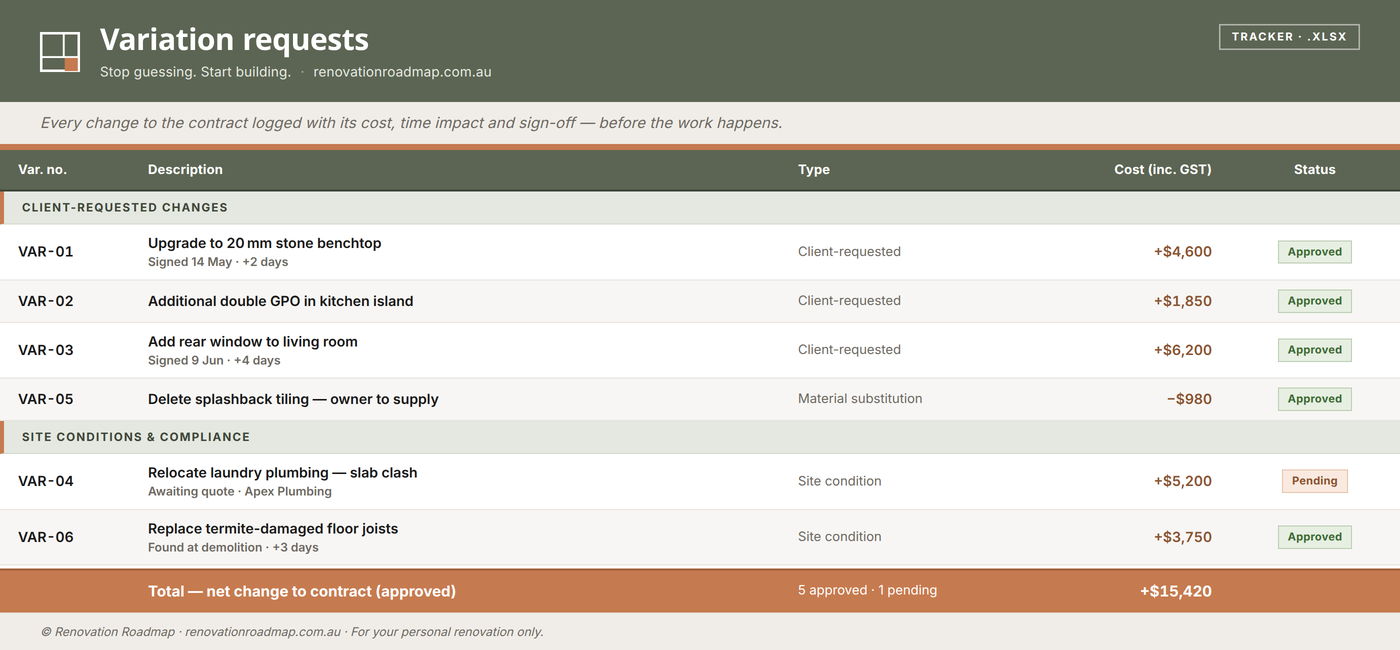Screen dimensions: 1400x650
Task: Select the +$3,750 cost value
Action: point(1182,537)
